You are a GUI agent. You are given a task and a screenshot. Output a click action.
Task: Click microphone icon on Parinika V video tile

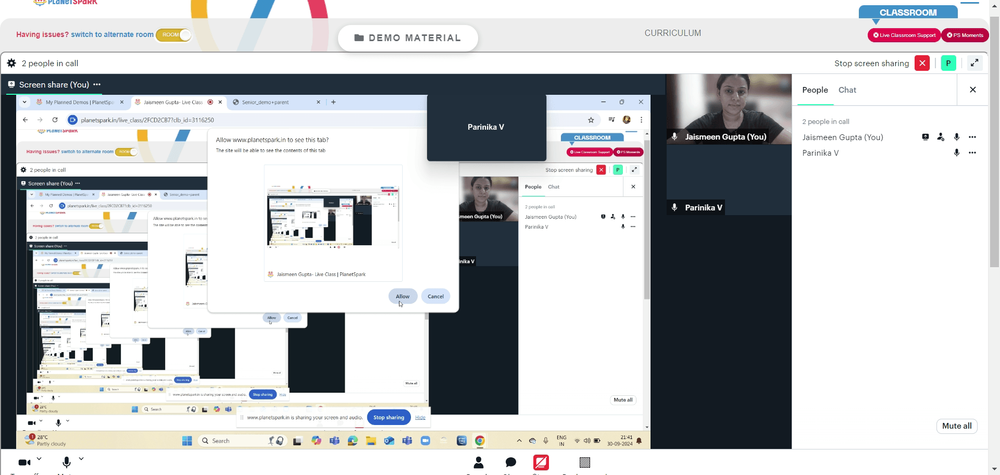(x=675, y=208)
